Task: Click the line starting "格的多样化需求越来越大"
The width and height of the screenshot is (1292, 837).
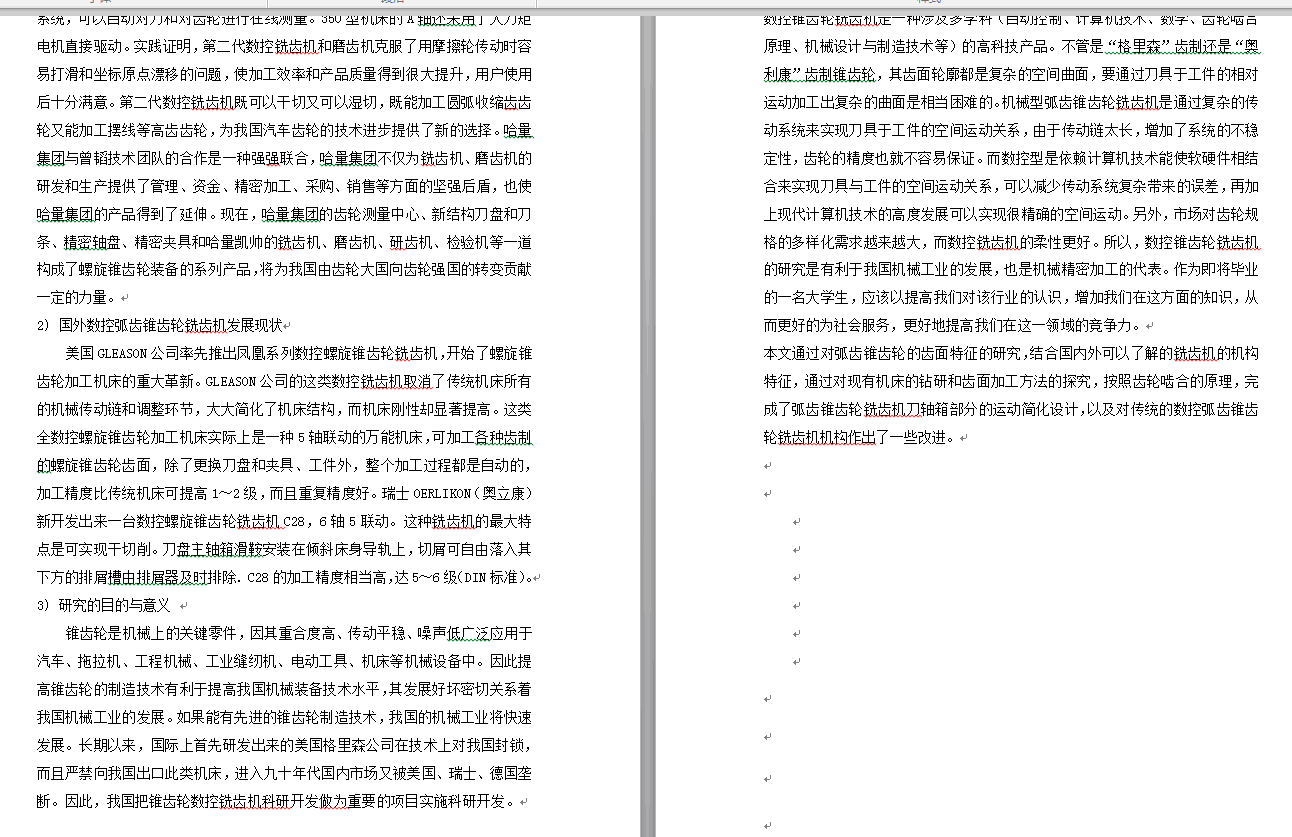Action: coord(1011,241)
